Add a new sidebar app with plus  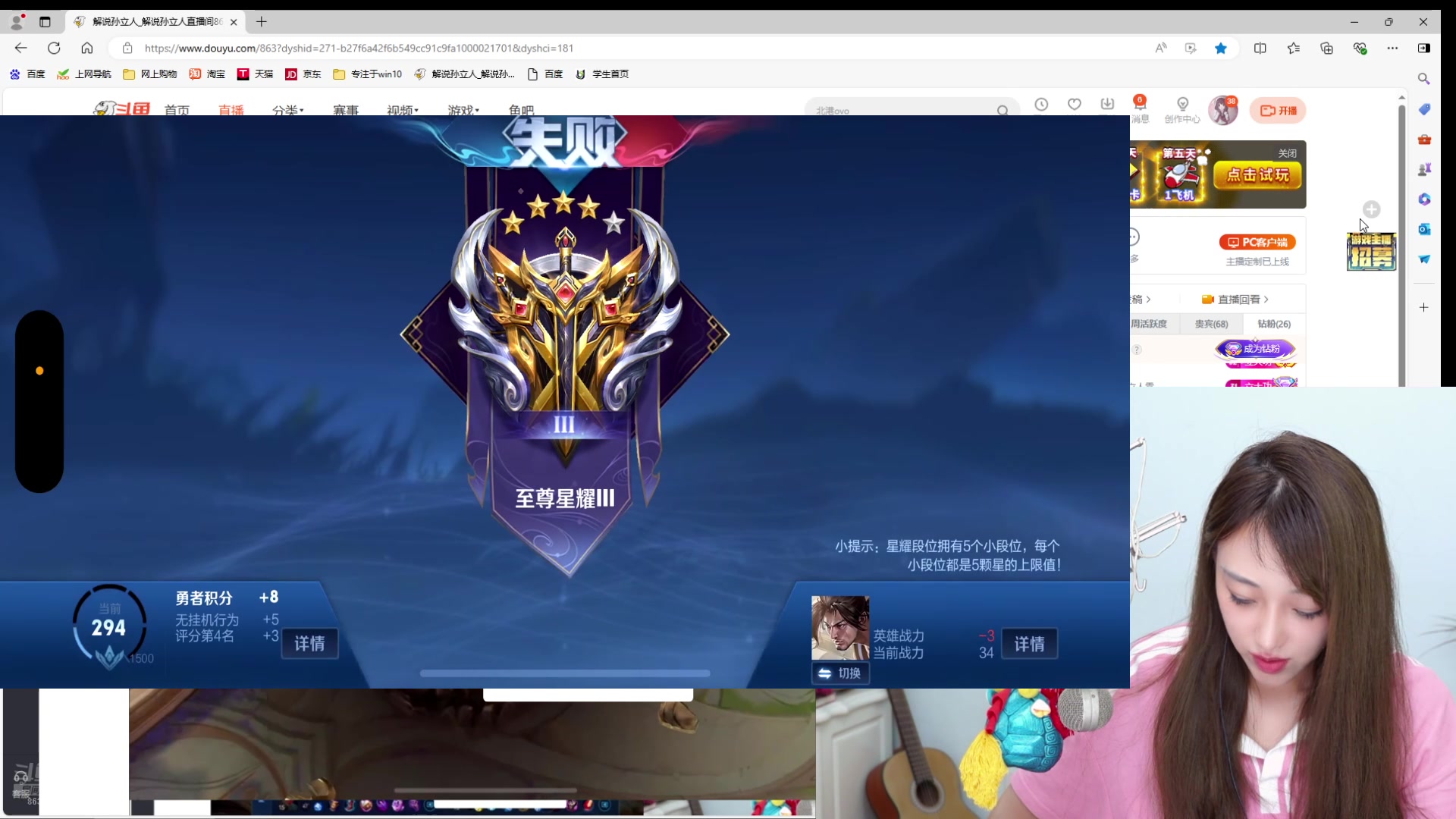point(1424,307)
